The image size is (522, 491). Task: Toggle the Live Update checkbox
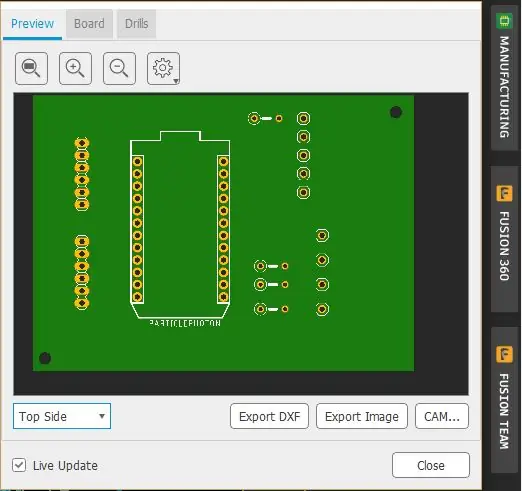point(19,465)
